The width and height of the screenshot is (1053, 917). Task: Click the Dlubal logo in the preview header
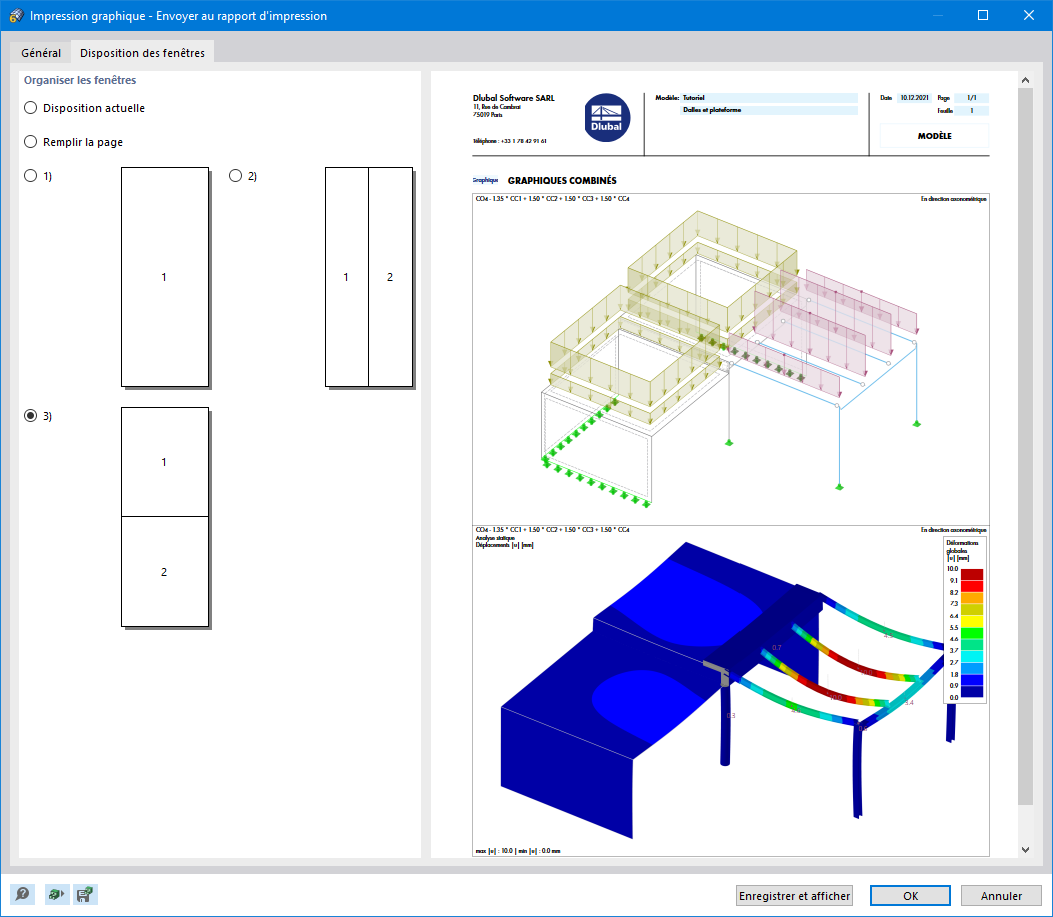[607, 118]
